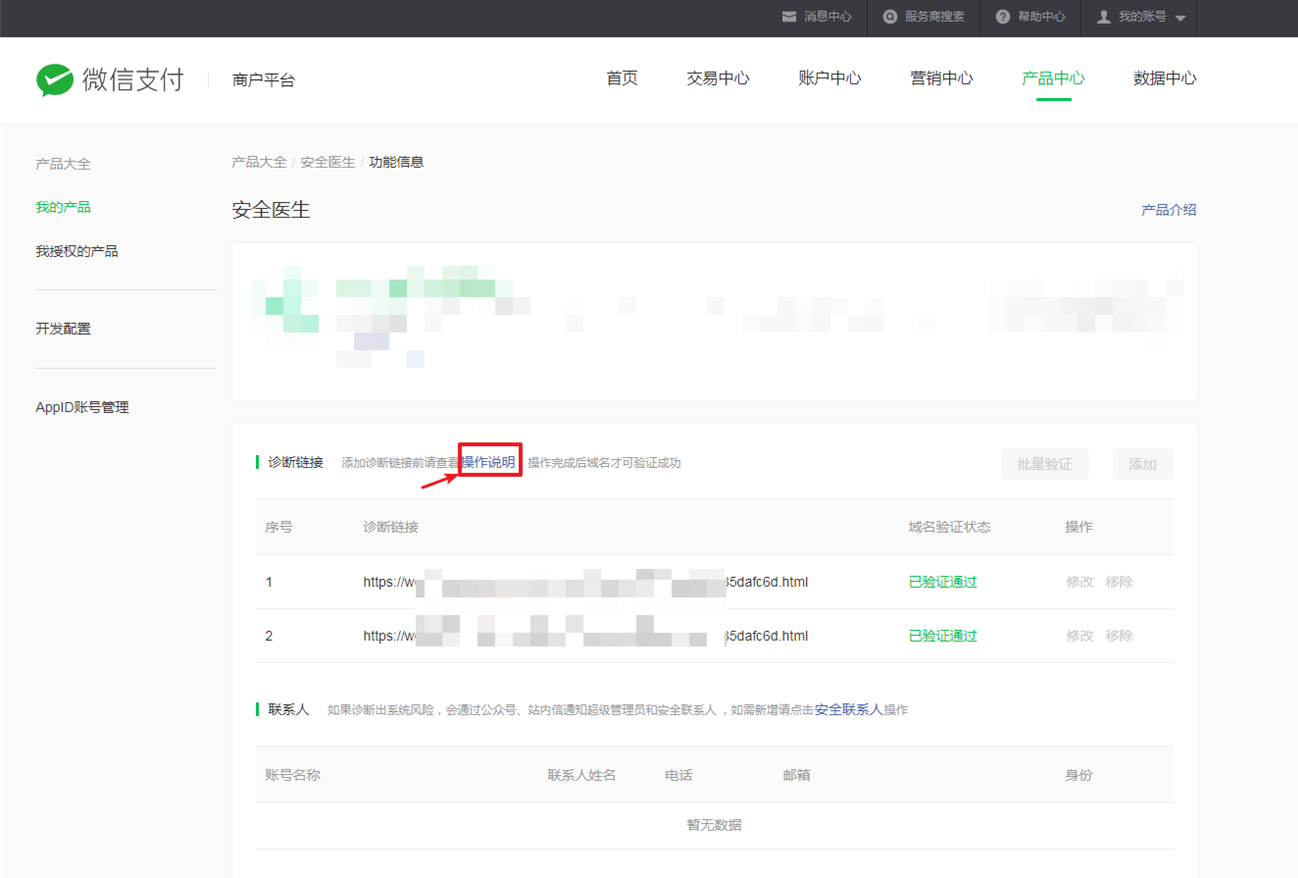Click 产品大全 in the breadcrumb

[x=259, y=162]
